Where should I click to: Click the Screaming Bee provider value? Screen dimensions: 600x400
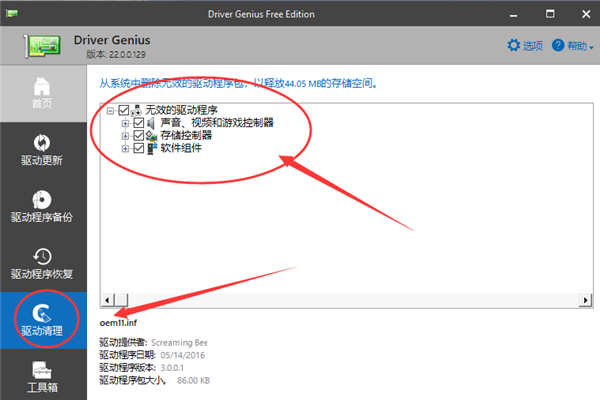pyautogui.click(x=179, y=343)
